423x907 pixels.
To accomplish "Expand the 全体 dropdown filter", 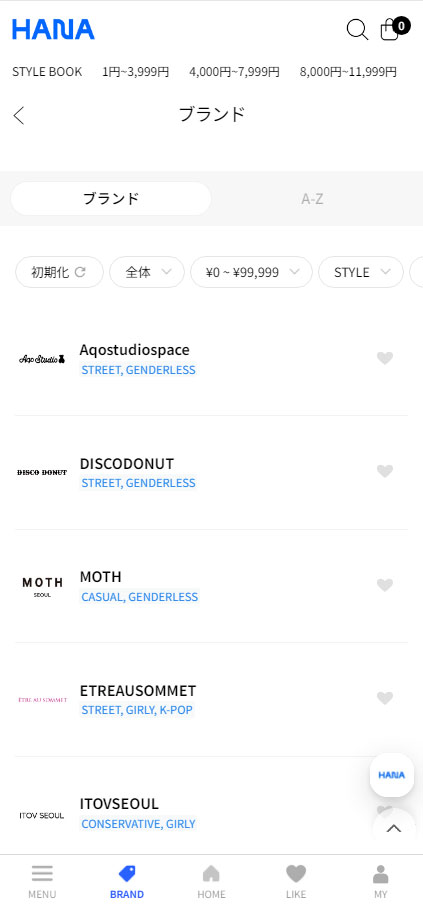I will tap(147, 272).
